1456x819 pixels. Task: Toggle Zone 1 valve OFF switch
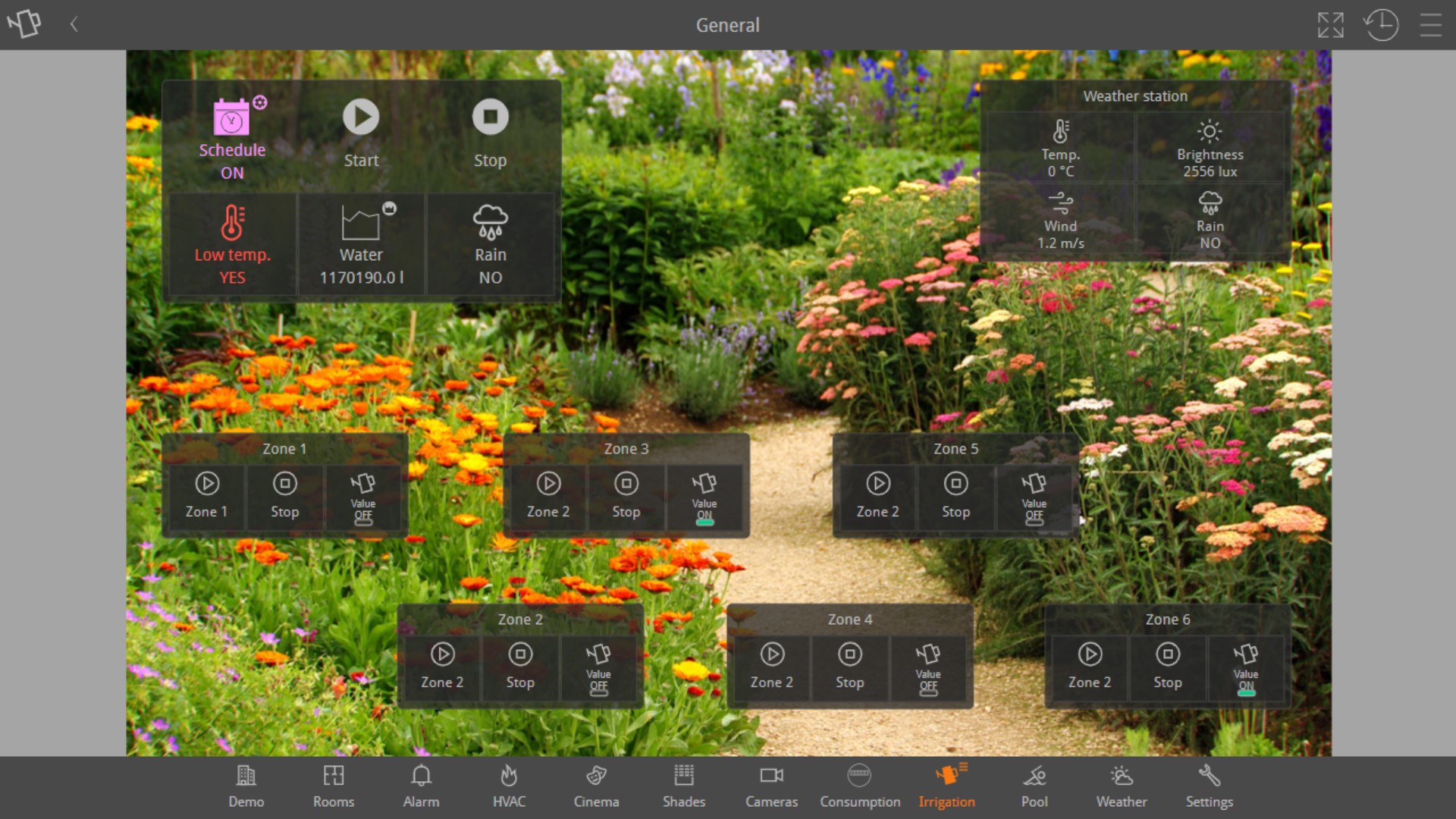pyautogui.click(x=363, y=500)
